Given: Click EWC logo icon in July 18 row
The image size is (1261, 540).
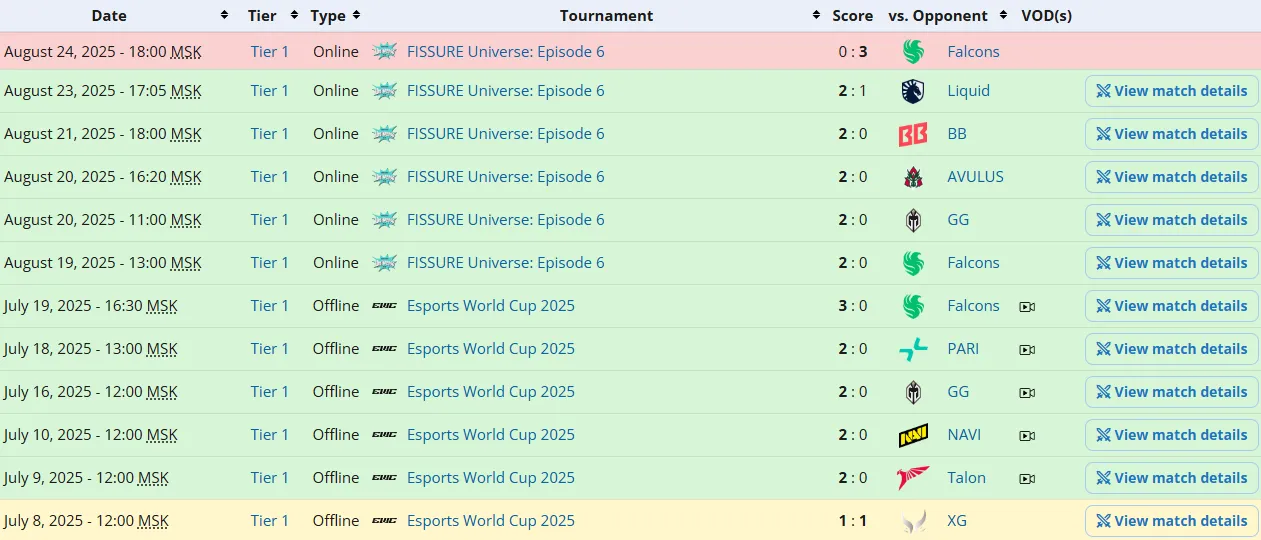Looking at the screenshot, I should 384,349.
